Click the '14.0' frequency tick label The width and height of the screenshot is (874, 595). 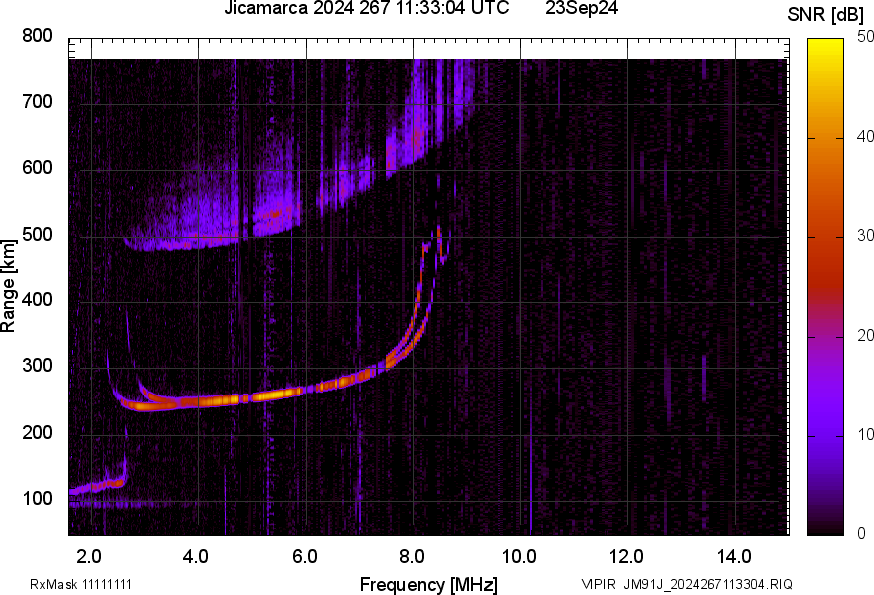pyautogui.click(x=734, y=557)
